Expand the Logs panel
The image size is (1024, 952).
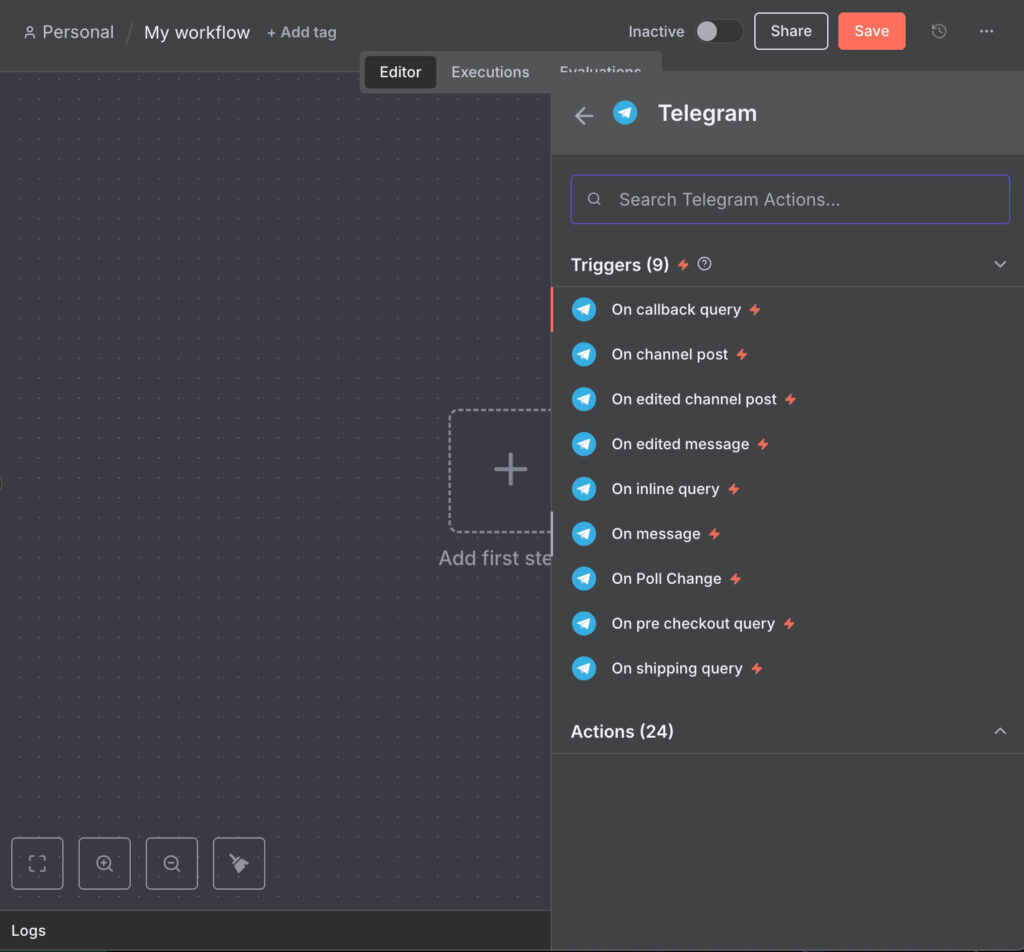point(28,931)
